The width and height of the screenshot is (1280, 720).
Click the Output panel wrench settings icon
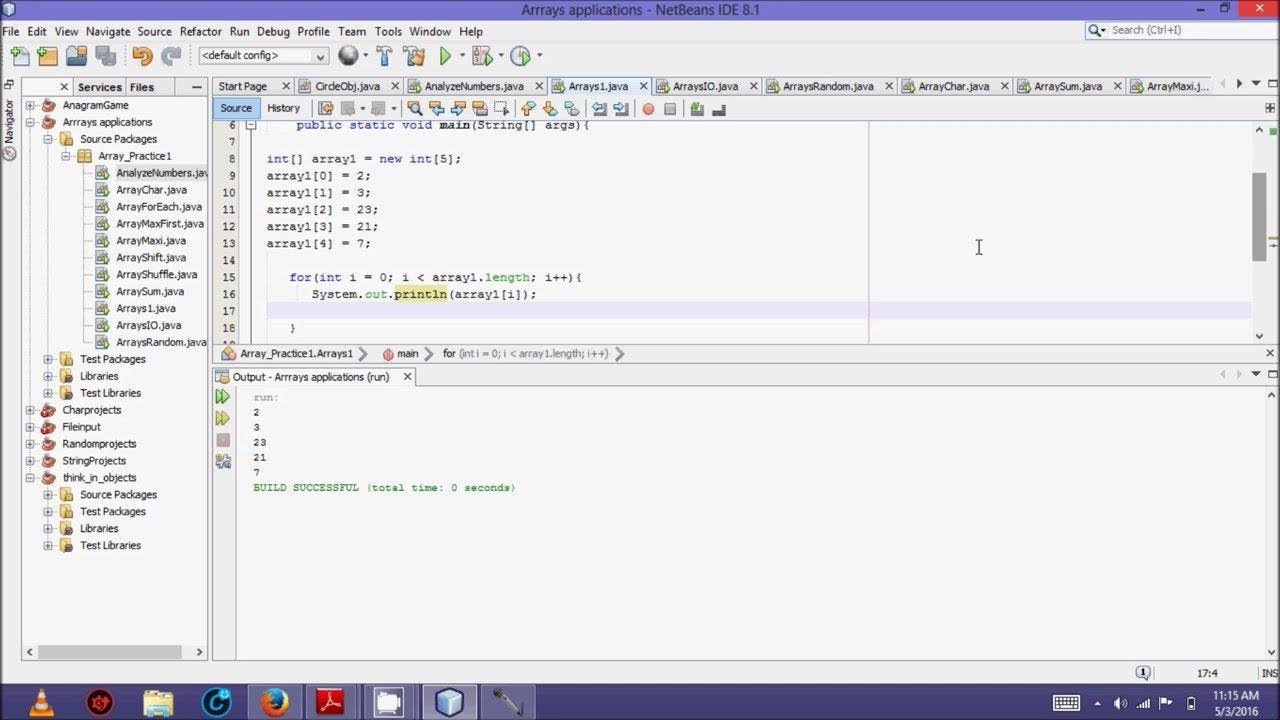tap(223, 461)
